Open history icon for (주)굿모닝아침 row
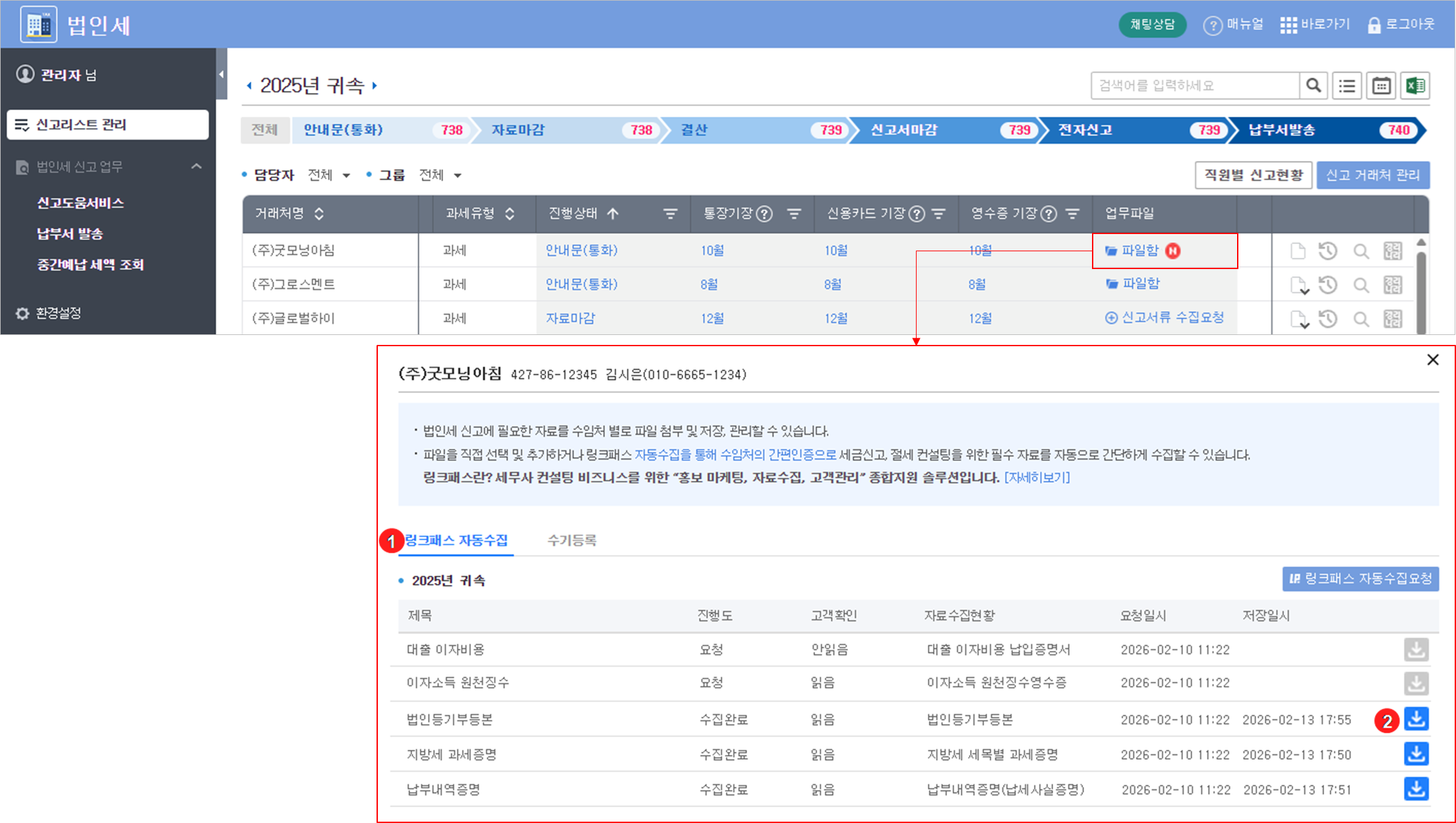The height and width of the screenshot is (823, 1456). click(1328, 251)
